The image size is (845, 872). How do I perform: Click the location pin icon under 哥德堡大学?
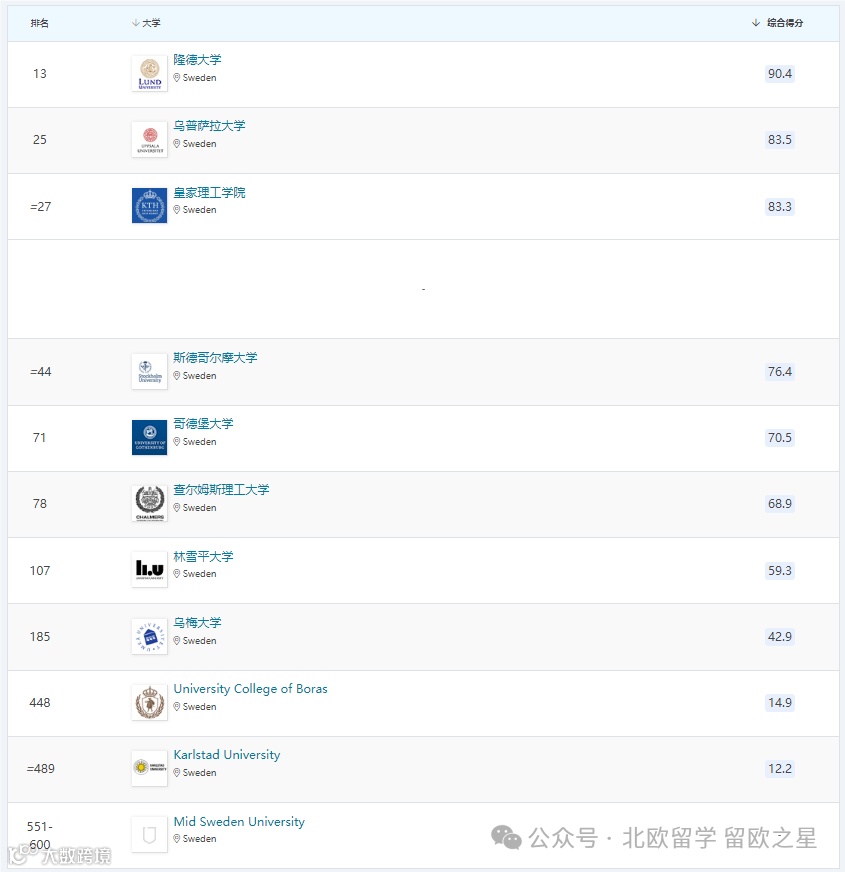pos(176,442)
